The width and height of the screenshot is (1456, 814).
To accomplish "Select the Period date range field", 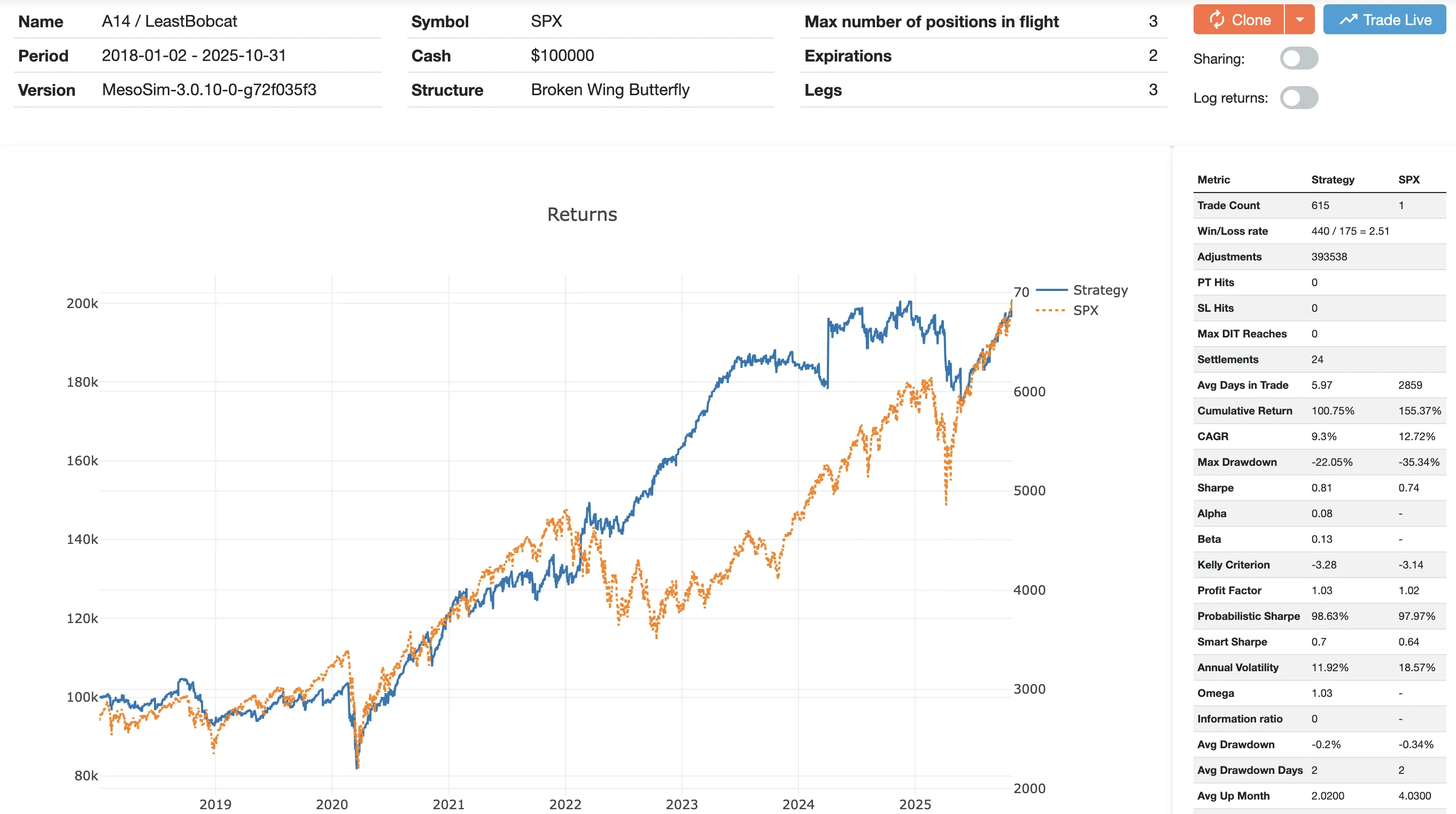I will coord(195,56).
